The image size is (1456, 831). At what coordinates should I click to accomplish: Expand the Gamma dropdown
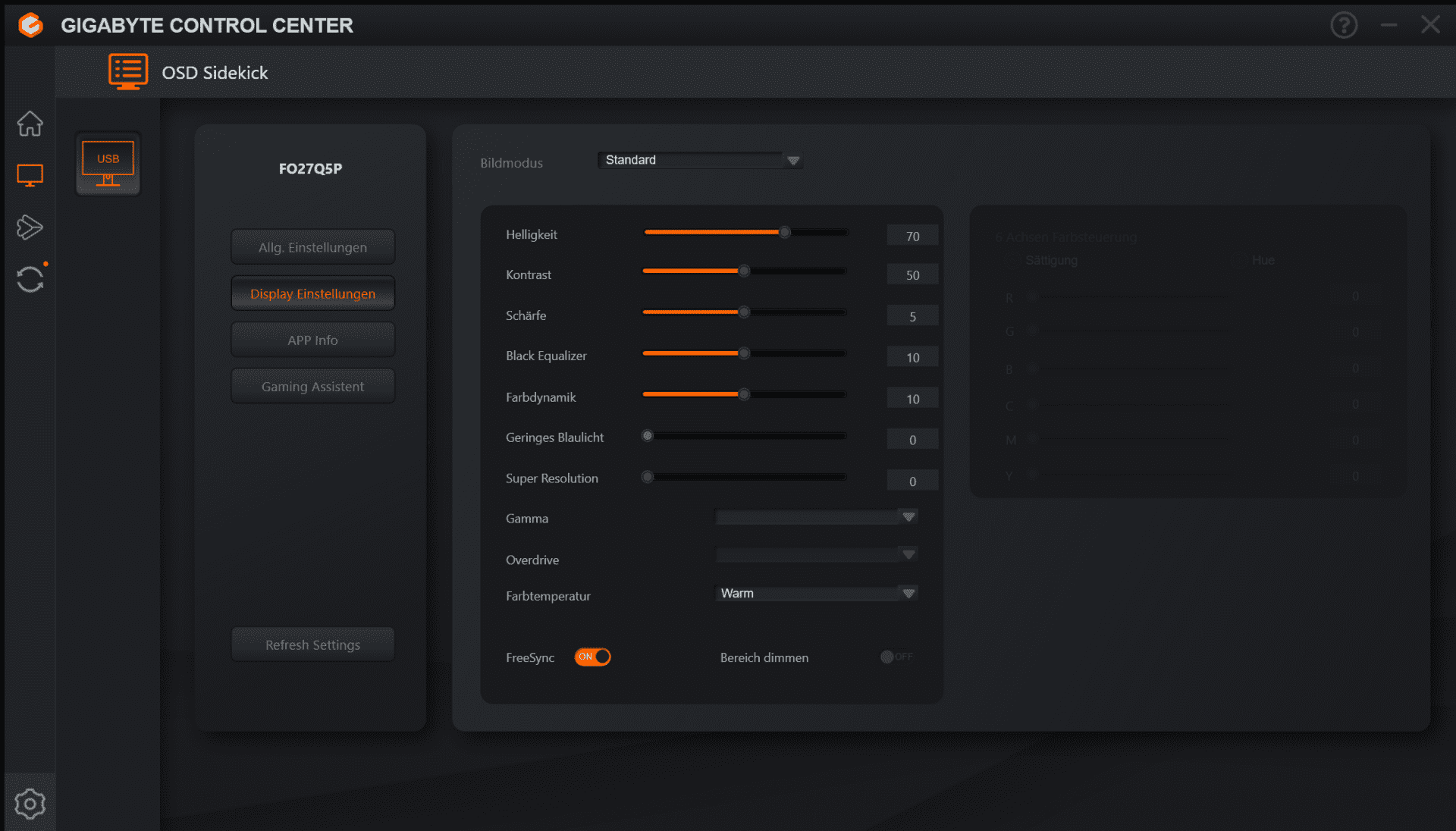click(x=816, y=517)
